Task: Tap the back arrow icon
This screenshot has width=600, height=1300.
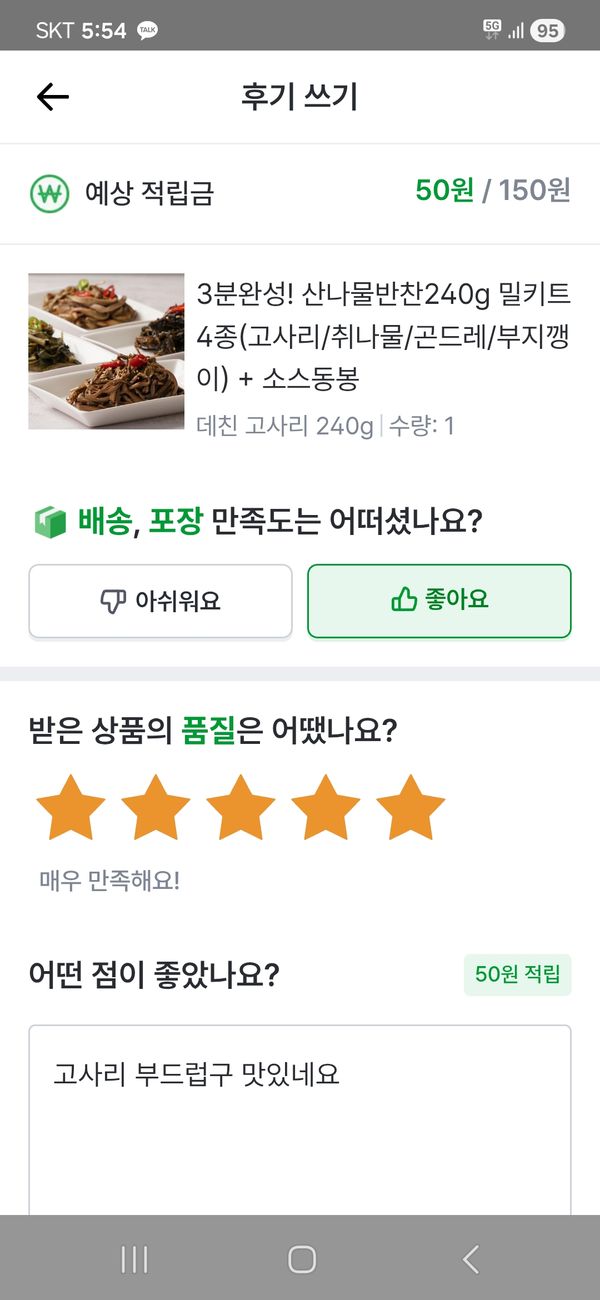Action: pyautogui.click(x=53, y=96)
